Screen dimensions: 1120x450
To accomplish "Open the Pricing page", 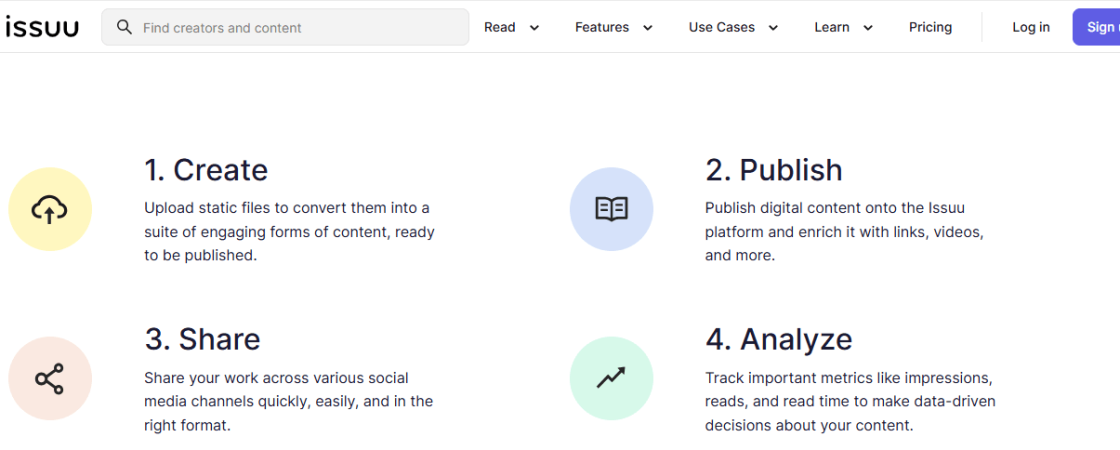I will [930, 27].
